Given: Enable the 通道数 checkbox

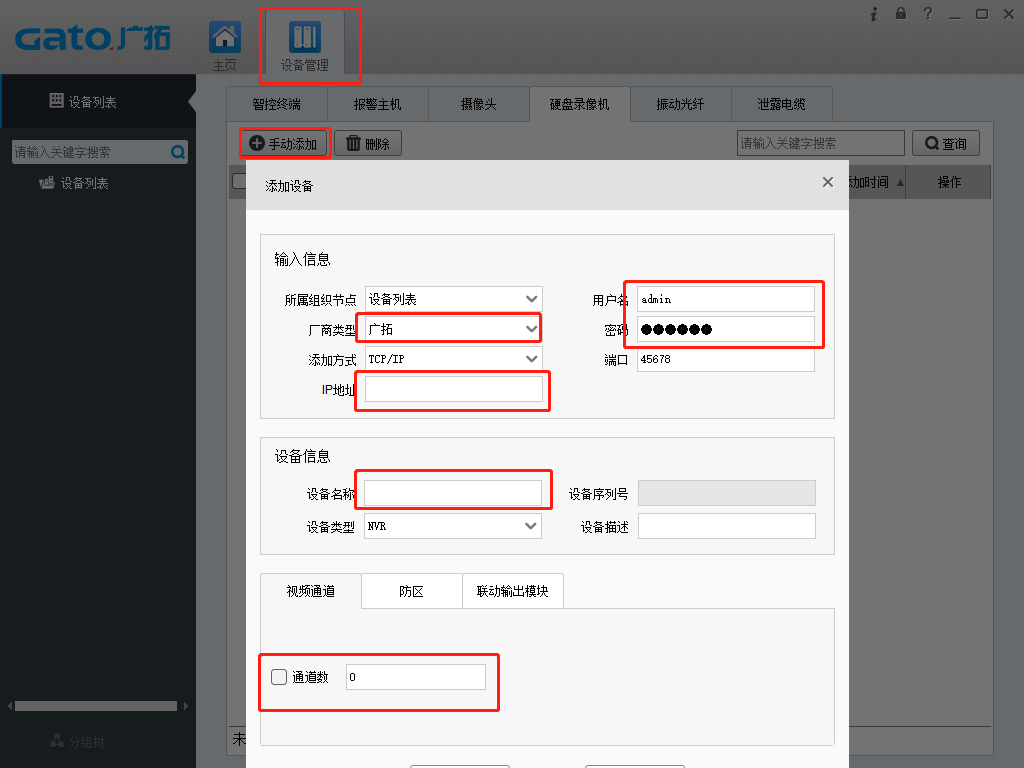Looking at the screenshot, I should click(278, 676).
